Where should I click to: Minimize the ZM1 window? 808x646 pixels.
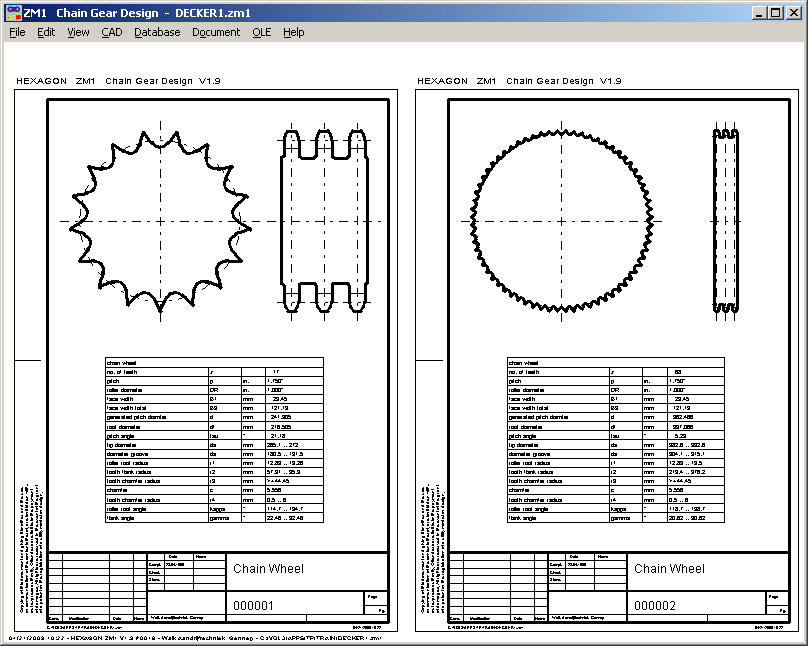tap(759, 12)
